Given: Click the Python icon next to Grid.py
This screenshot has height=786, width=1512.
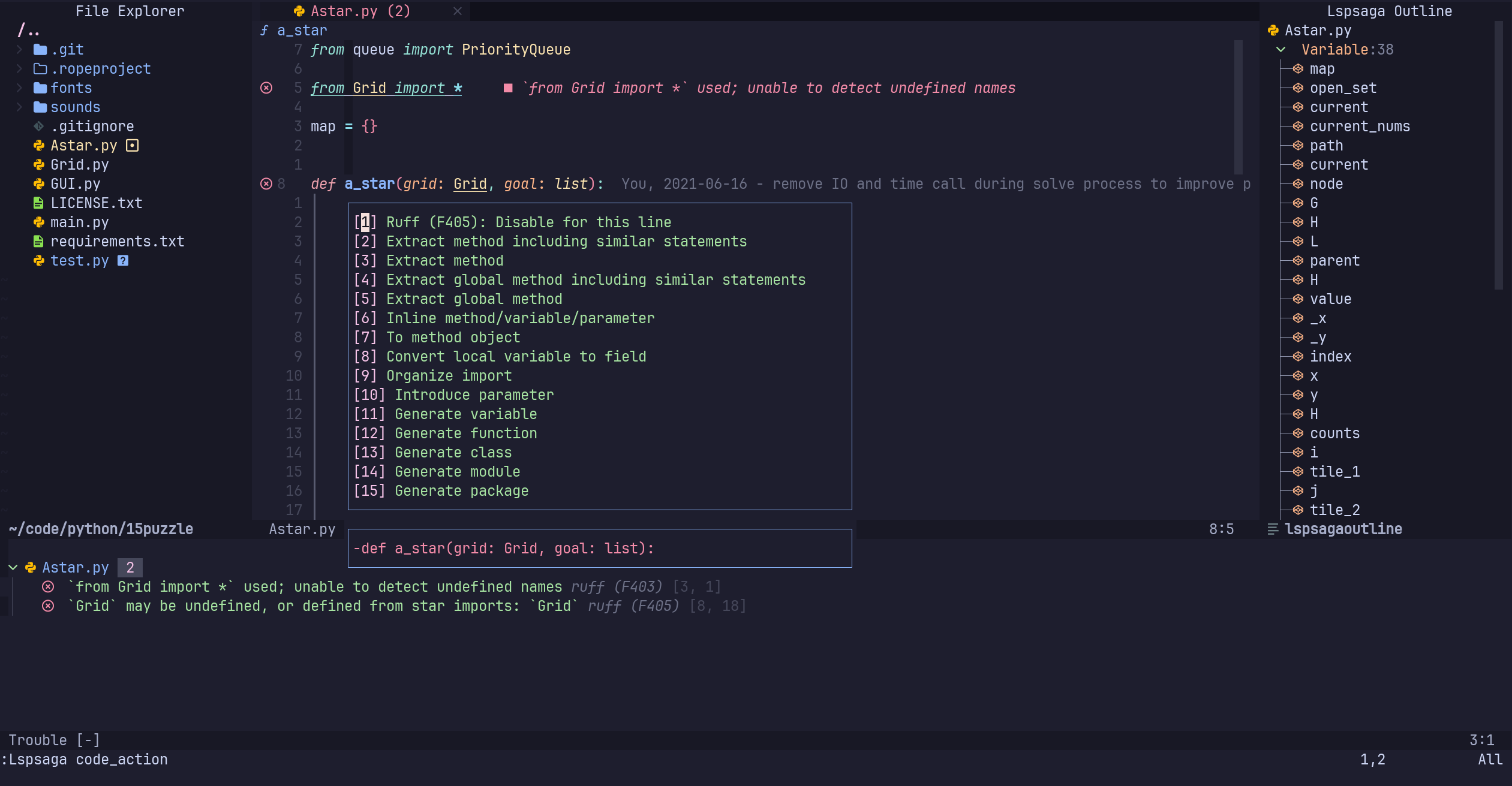Looking at the screenshot, I should (x=39, y=165).
